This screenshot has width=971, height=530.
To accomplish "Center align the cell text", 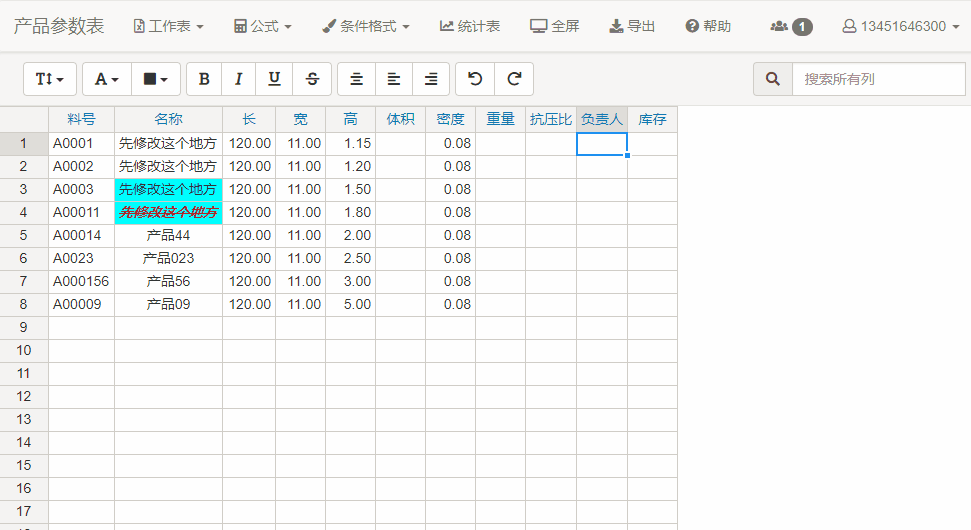I will (356, 79).
